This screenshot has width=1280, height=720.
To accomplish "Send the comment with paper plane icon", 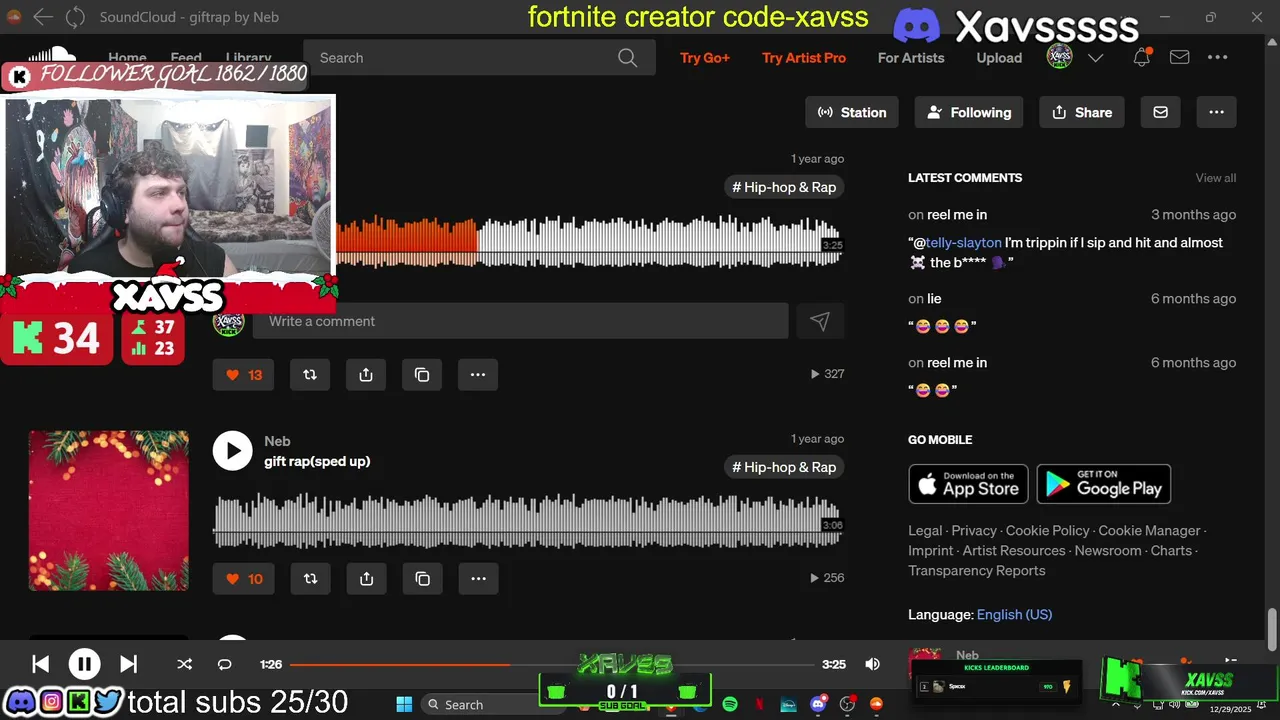I will click(820, 321).
